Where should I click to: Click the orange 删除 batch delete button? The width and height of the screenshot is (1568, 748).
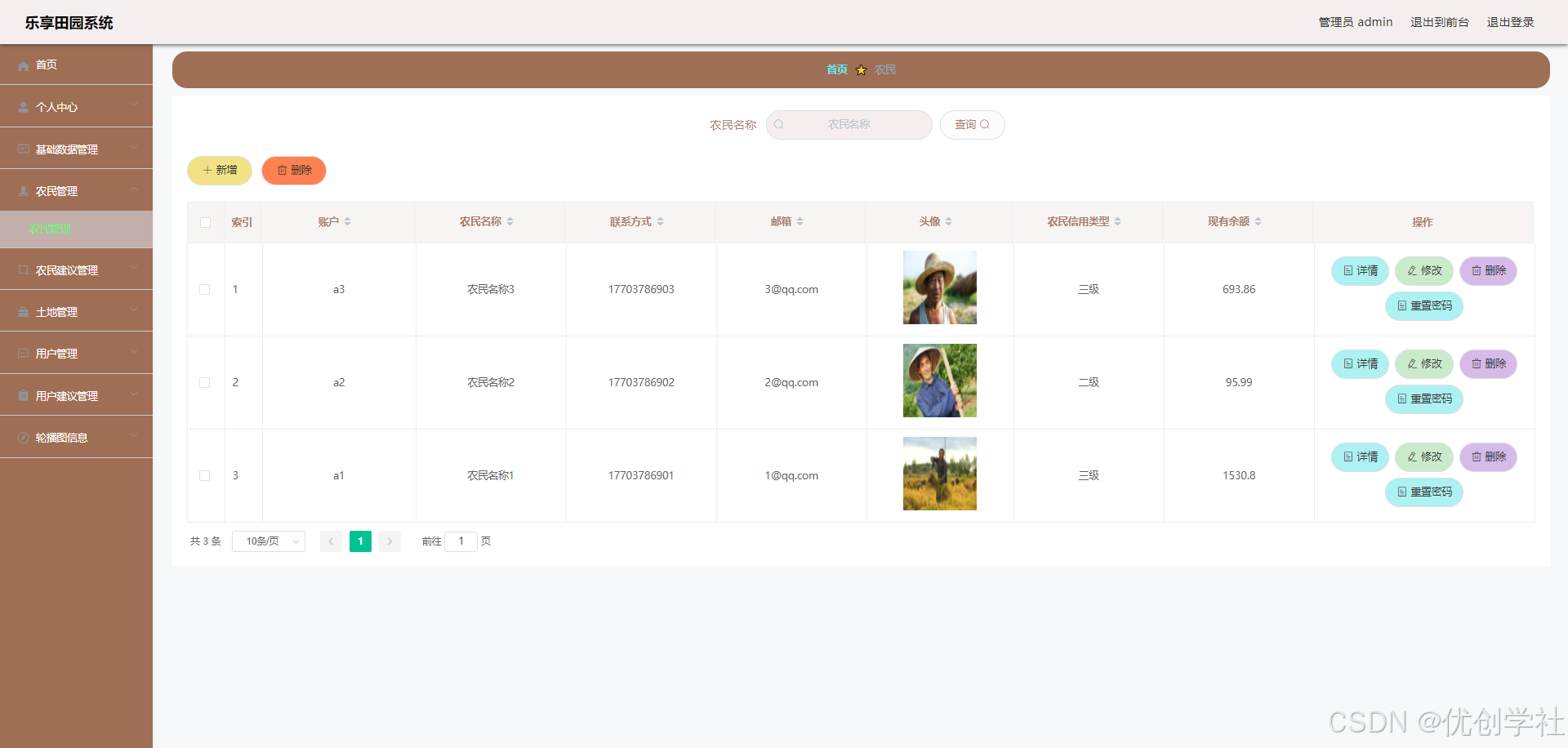point(294,171)
